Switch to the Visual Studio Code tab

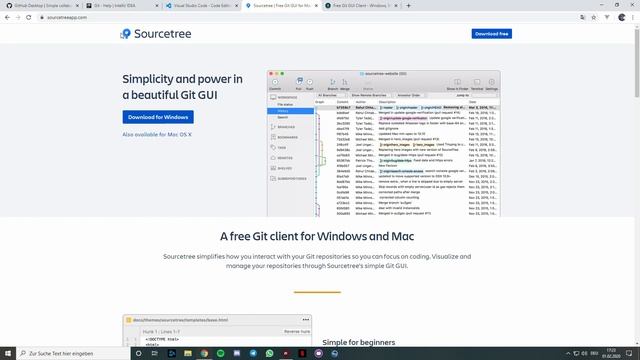point(202,6)
